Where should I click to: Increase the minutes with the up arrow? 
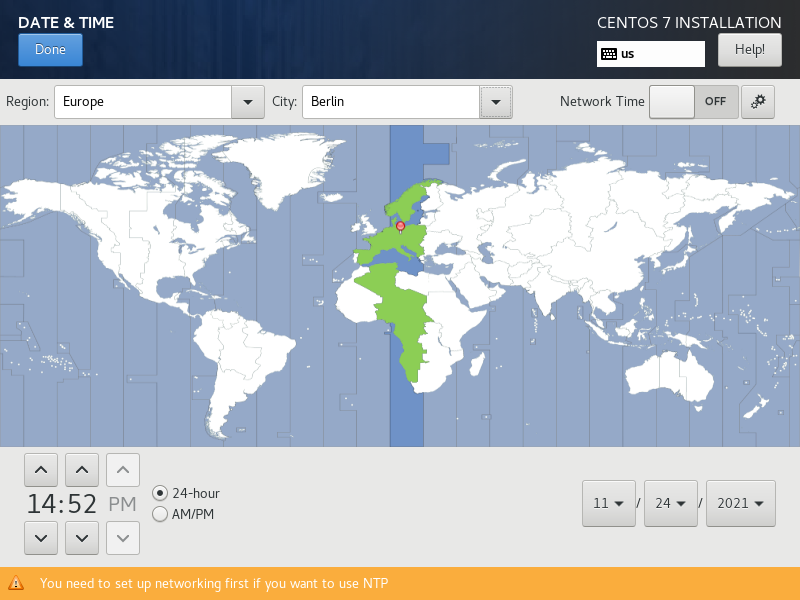81,469
